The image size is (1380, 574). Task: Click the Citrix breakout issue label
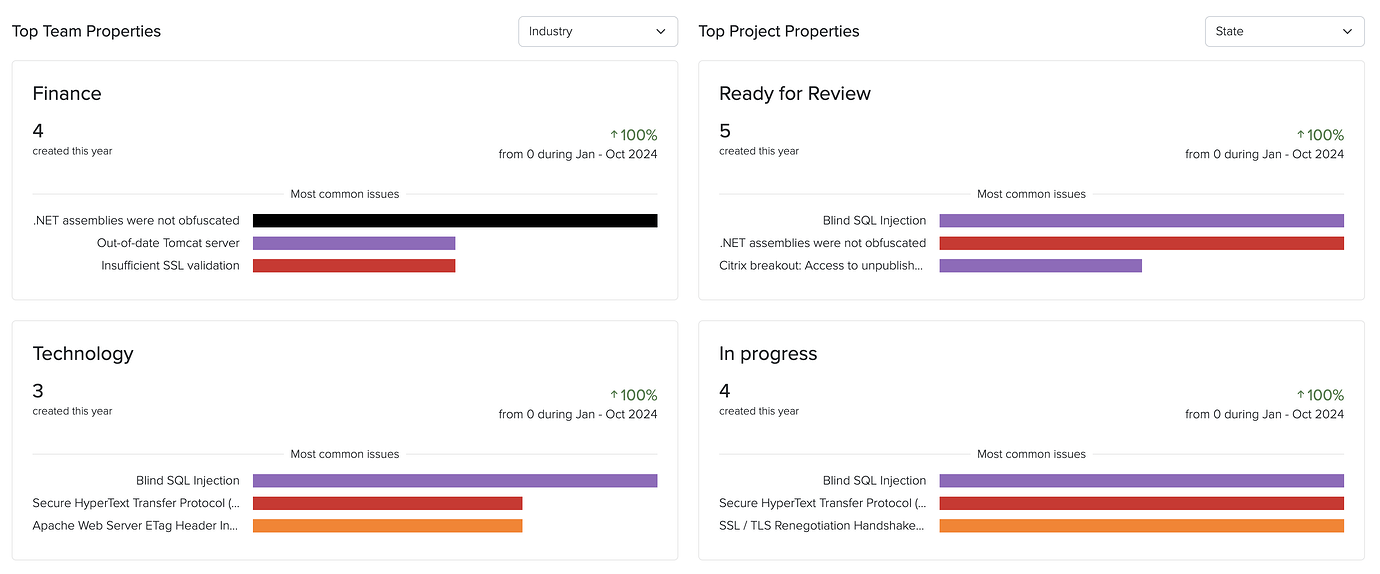[822, 266]
